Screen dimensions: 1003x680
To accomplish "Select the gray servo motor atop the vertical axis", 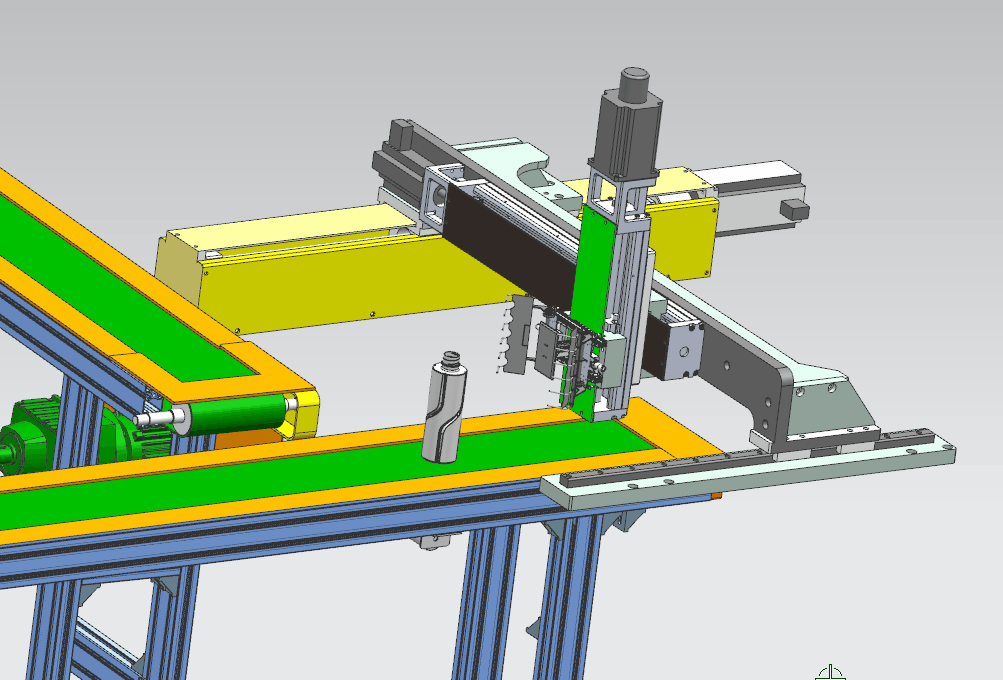I will pos(626,124).
